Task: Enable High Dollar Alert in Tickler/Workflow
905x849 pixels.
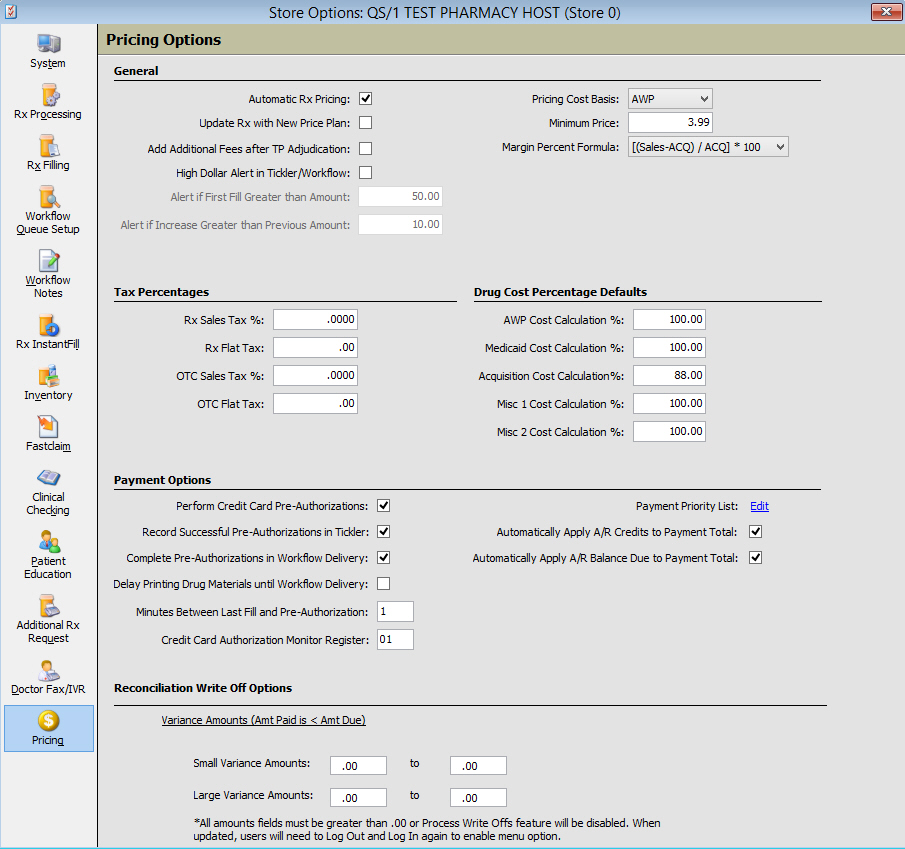Action: click(x=366, y=172)
